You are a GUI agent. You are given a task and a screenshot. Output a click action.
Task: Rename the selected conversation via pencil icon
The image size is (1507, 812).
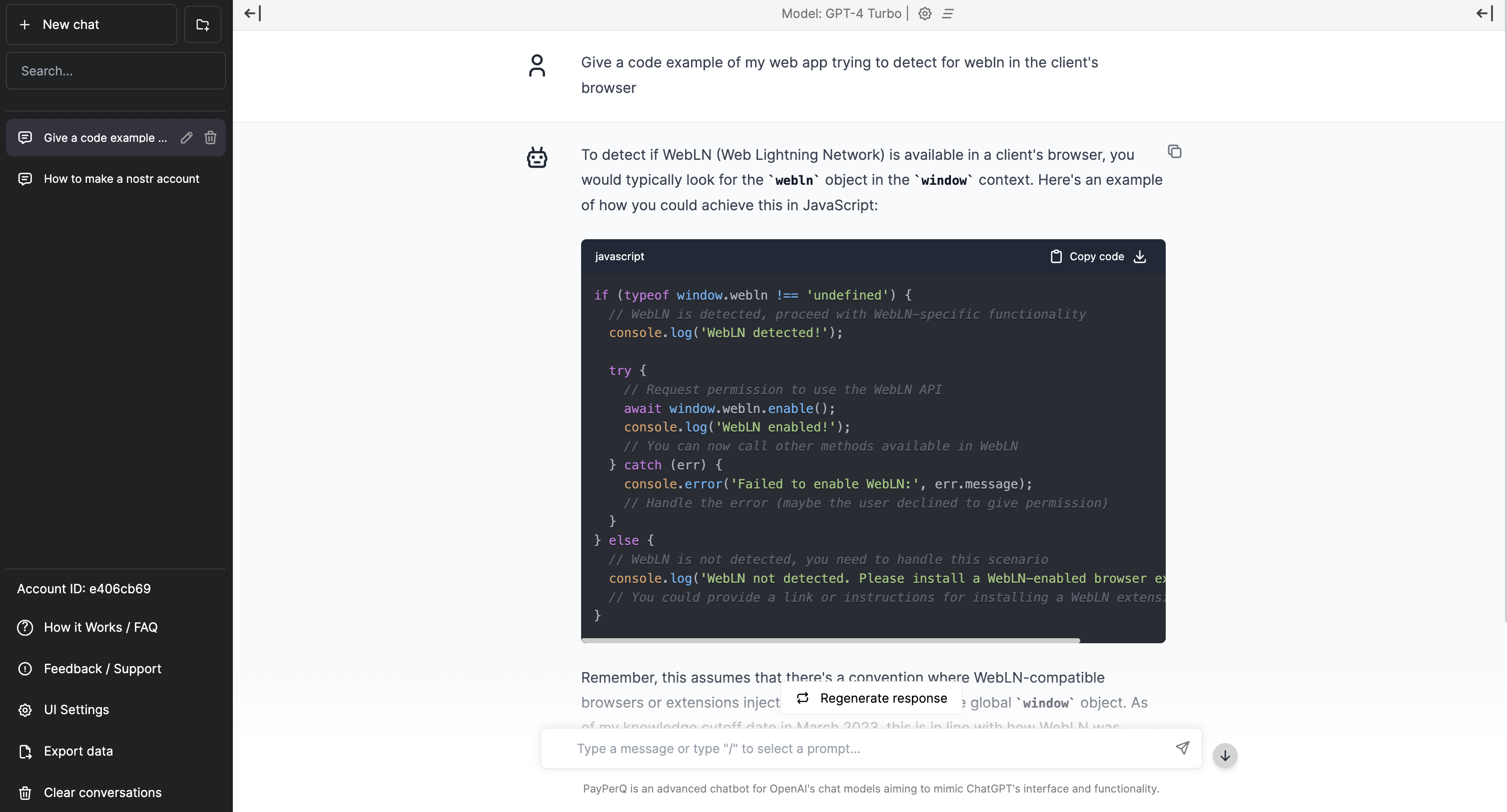click(x=186, y=138)
